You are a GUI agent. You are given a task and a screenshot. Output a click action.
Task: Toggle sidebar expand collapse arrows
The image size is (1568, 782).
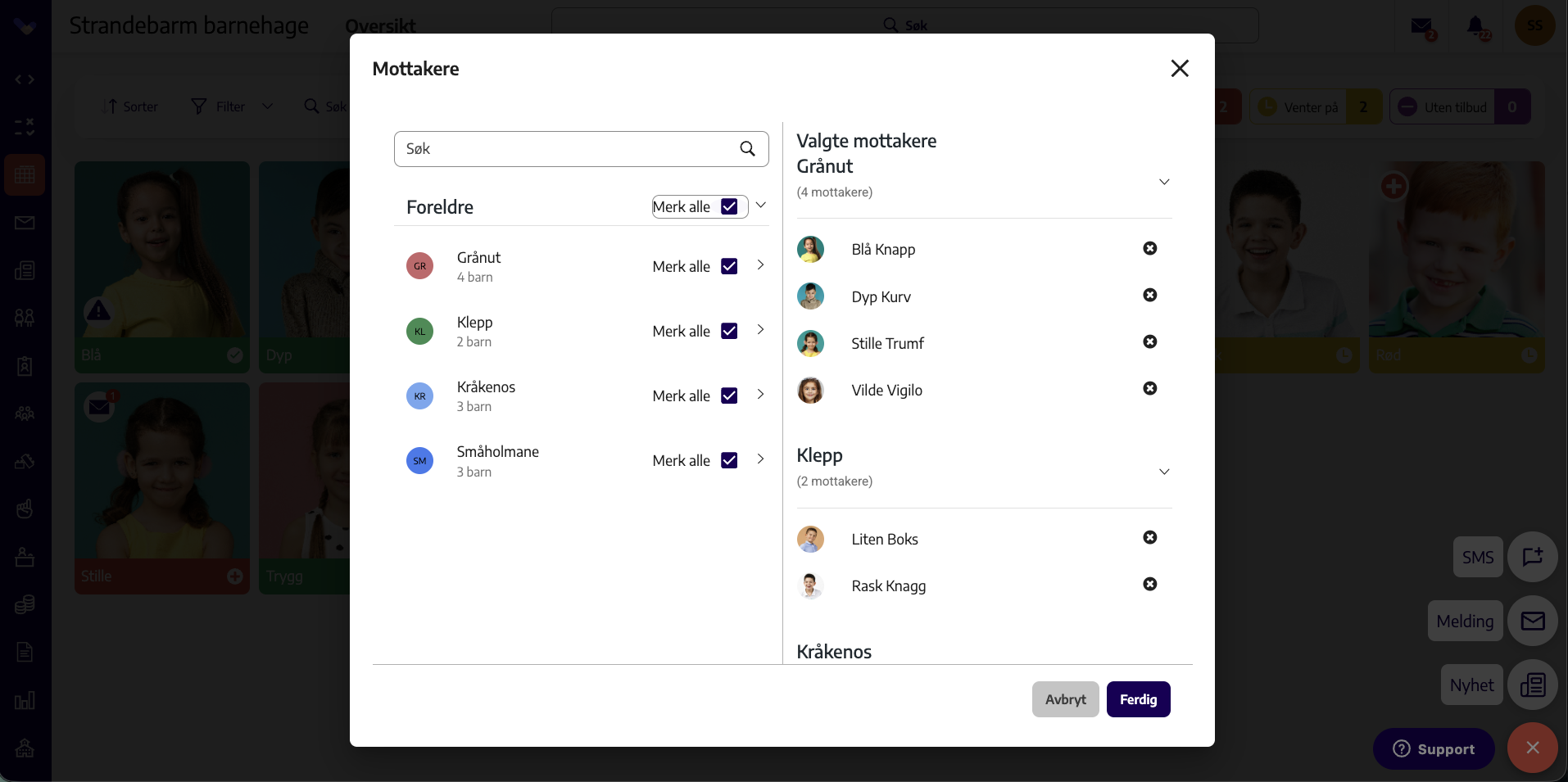[25, 79]
